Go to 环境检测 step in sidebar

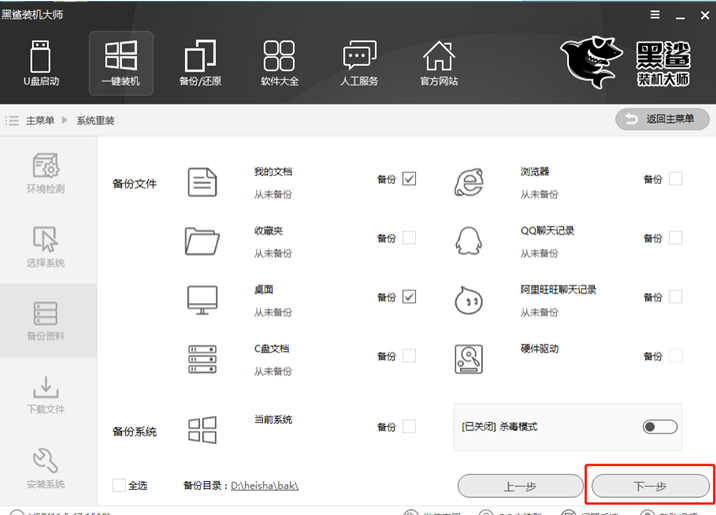(x=46, y=173)
